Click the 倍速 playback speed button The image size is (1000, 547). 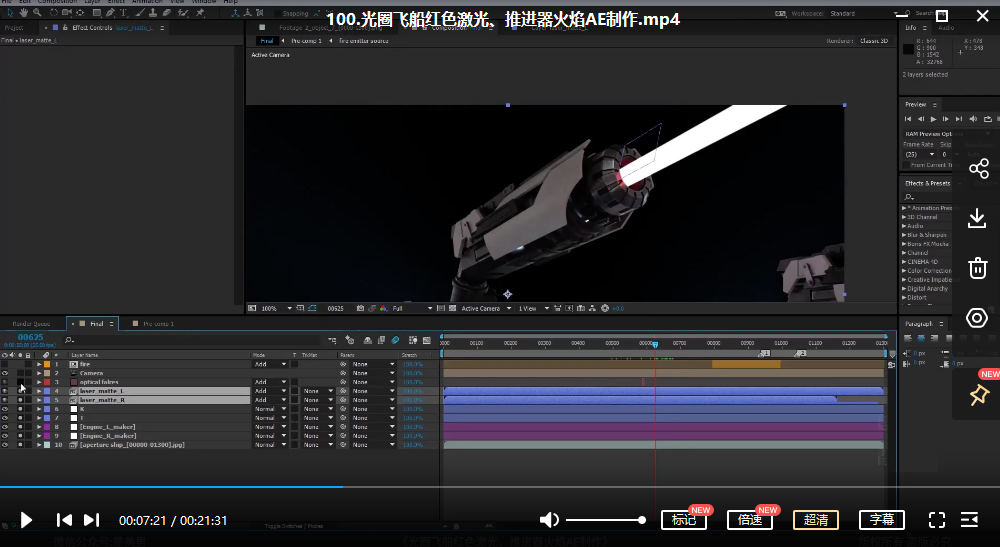coord(750,520)
